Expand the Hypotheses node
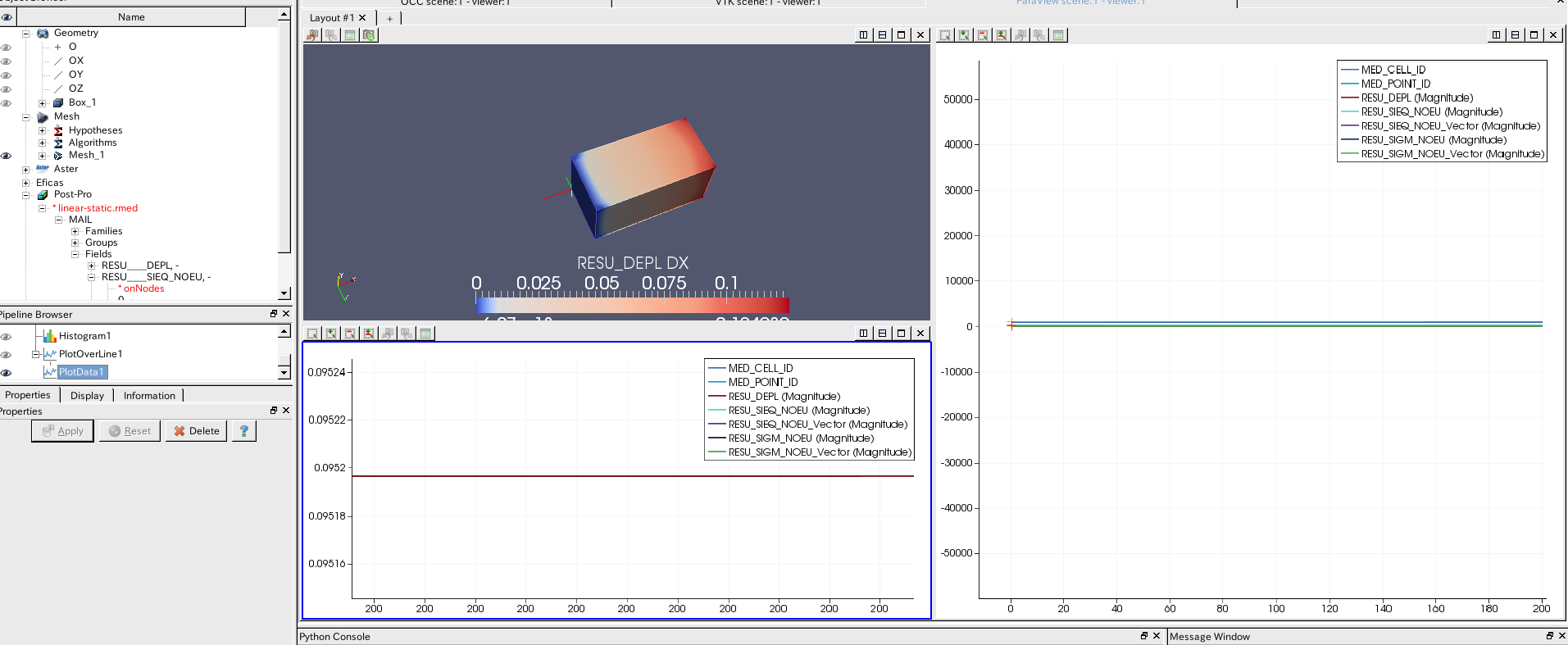The width and height of the screenshot is (1568, 645). click(43, 130)
